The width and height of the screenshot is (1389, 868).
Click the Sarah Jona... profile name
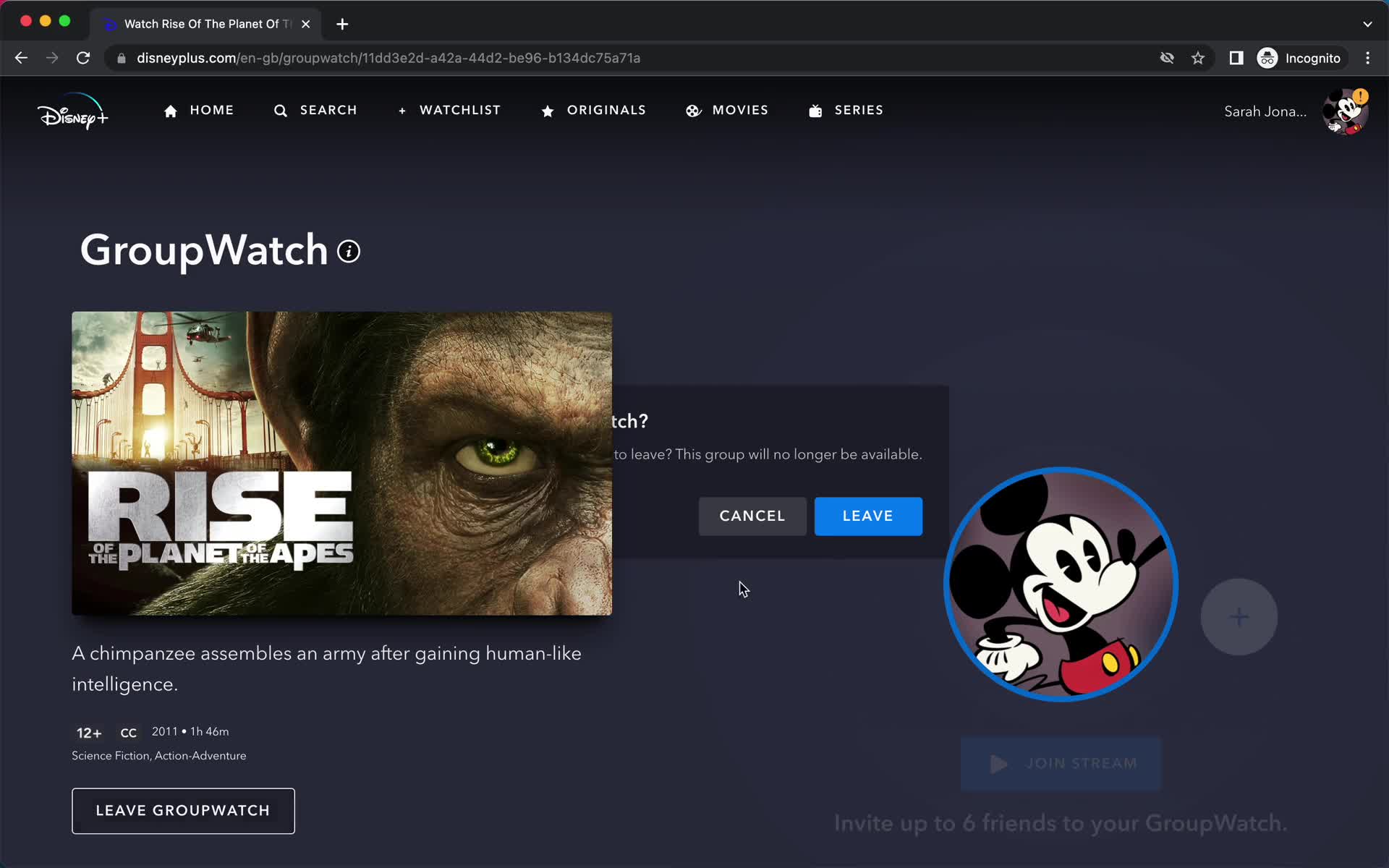(1265, 111)
